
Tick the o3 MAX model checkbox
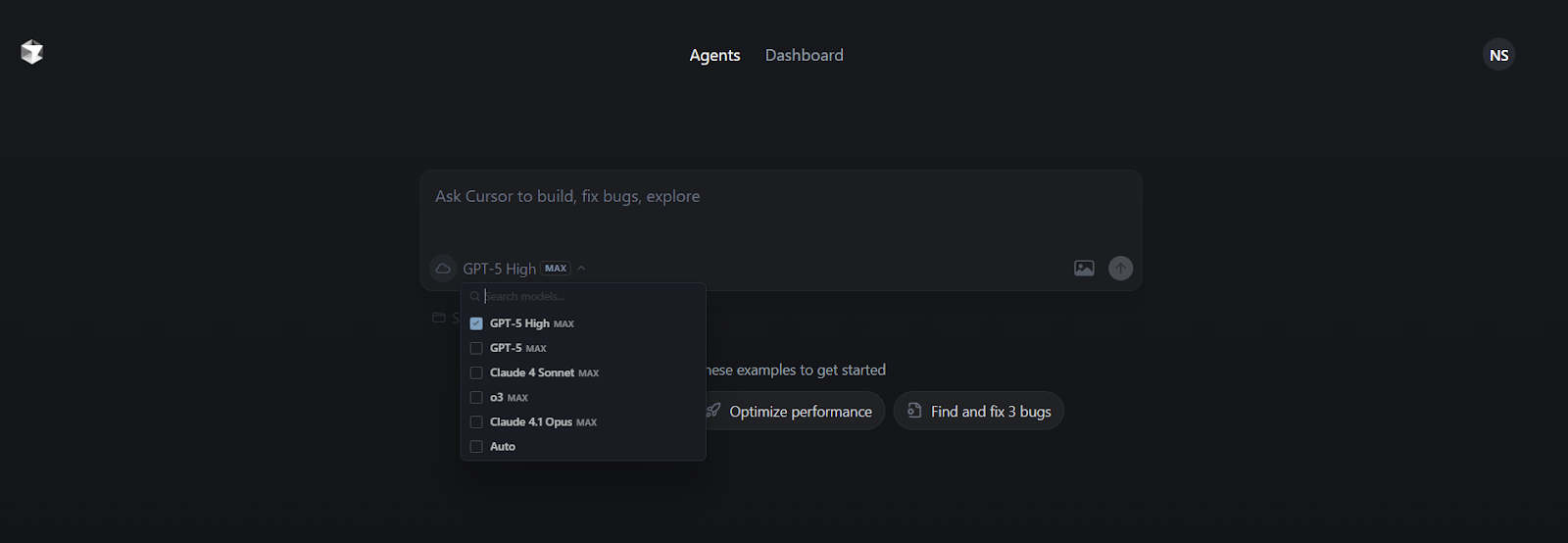476,397
